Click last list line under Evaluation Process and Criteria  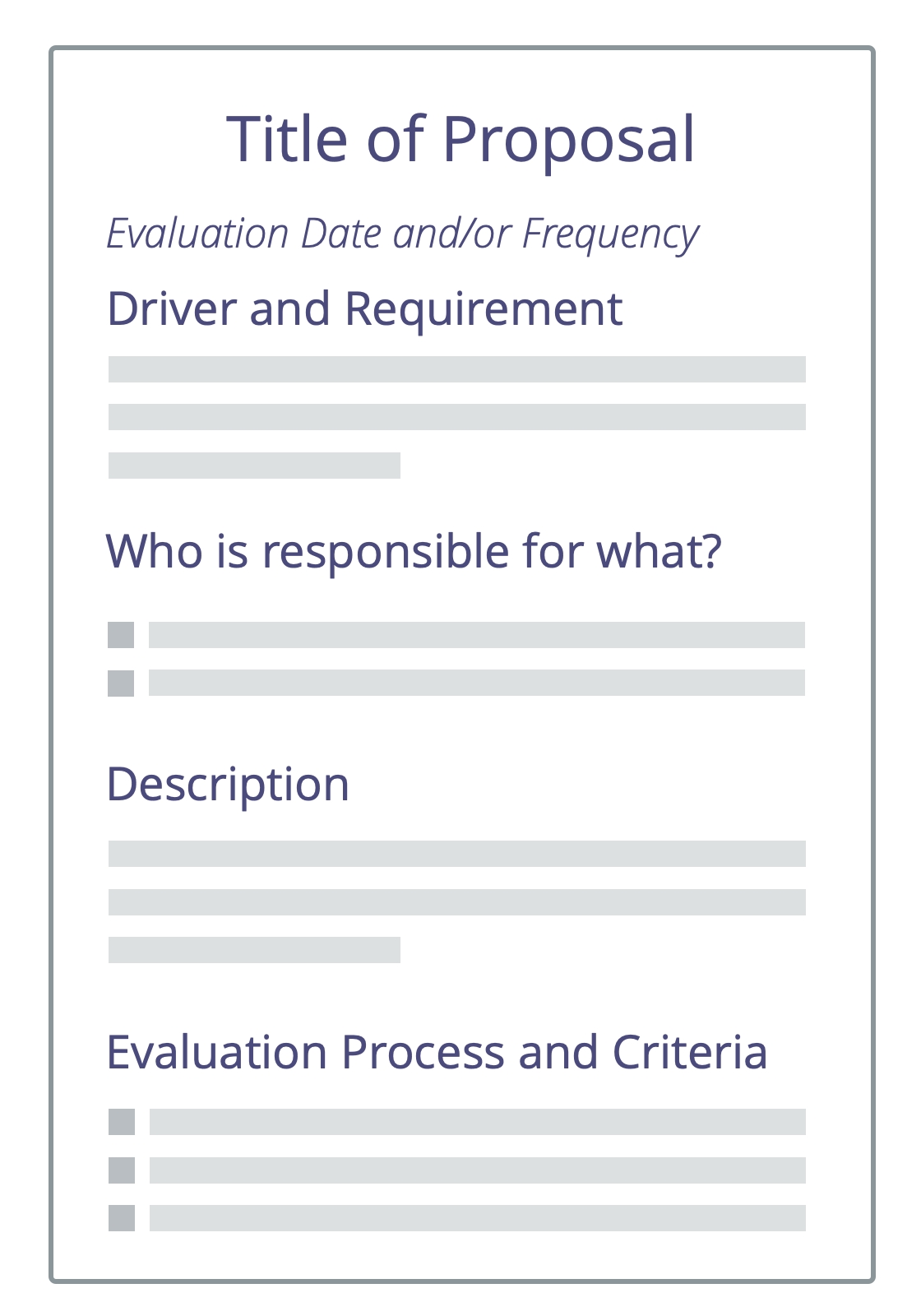coord(477,1218)
